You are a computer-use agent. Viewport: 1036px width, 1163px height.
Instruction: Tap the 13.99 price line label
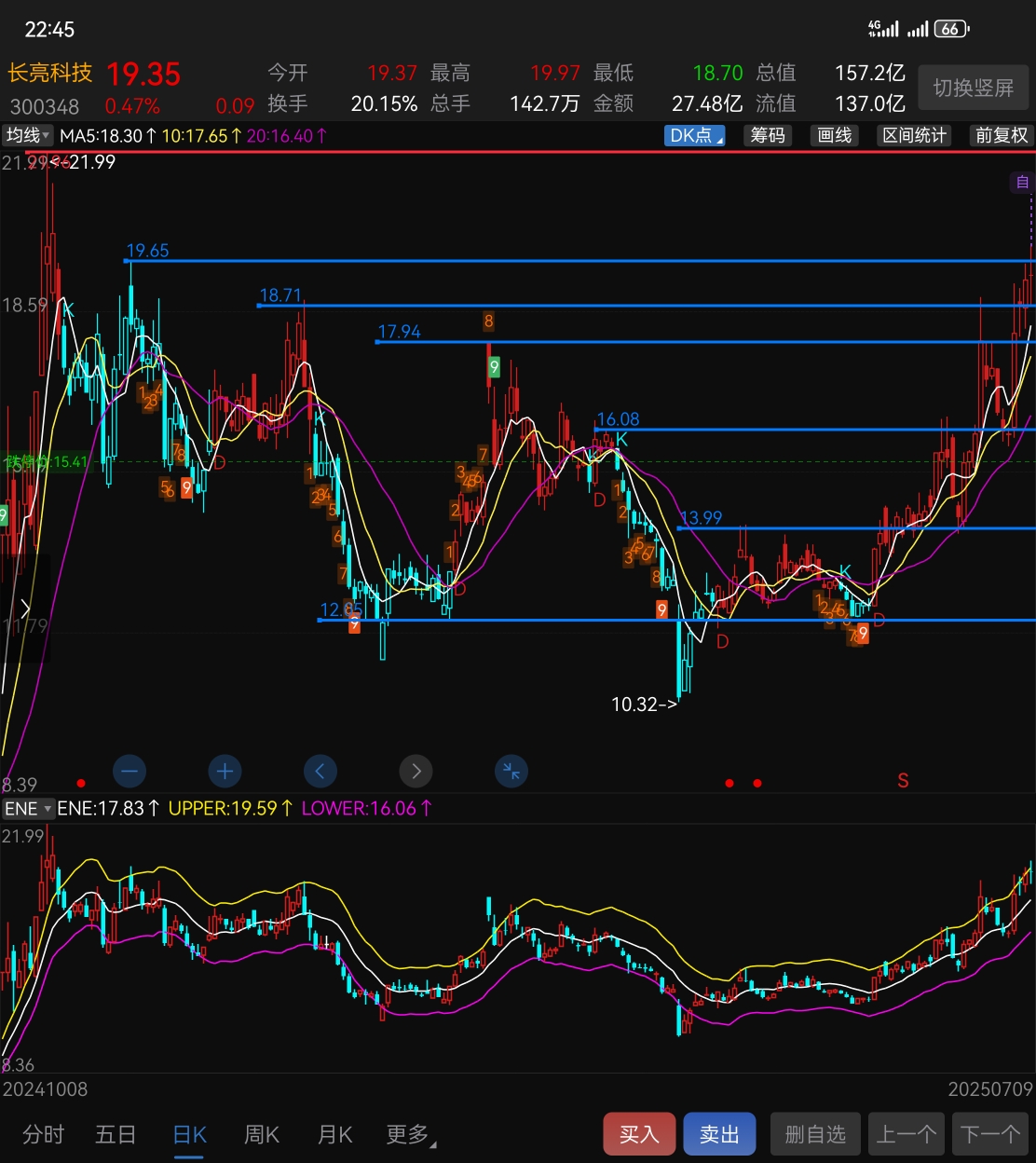click(x=701, y=518)
